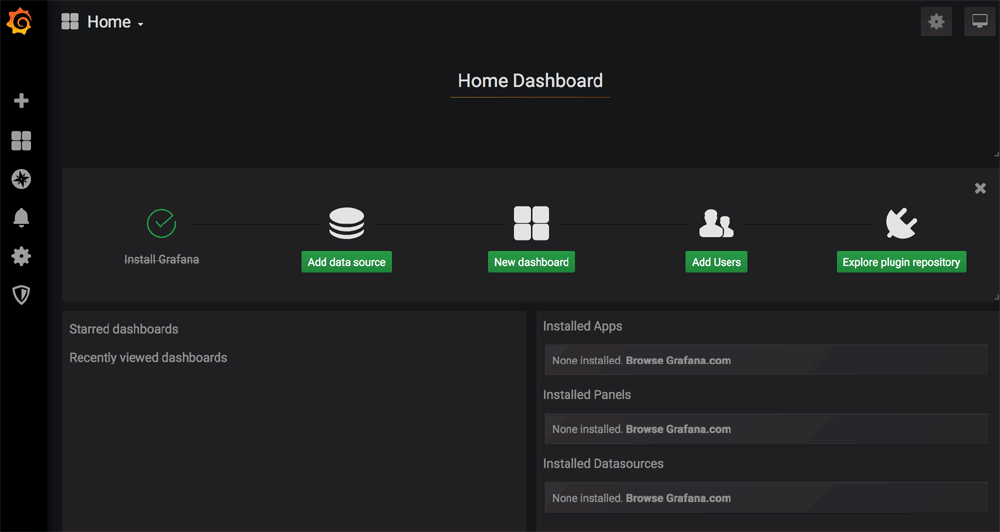Click Browse Grafana.com under Installed Panels
The image size is (1000, 532).
(x=678, y=429)
